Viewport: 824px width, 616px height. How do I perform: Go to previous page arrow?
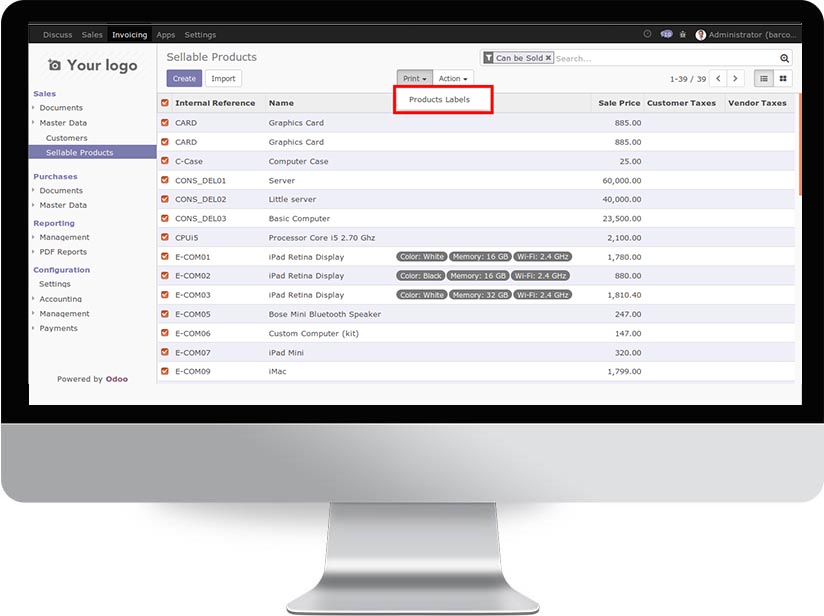[718, 78]
